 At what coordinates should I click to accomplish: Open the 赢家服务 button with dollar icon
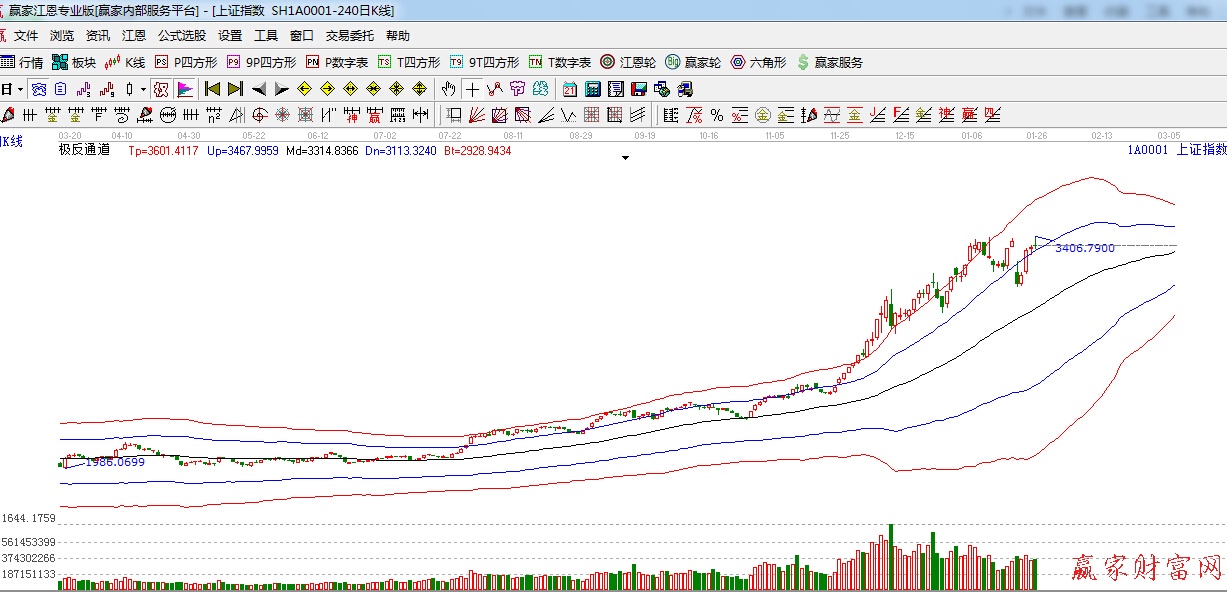[829, 62]
